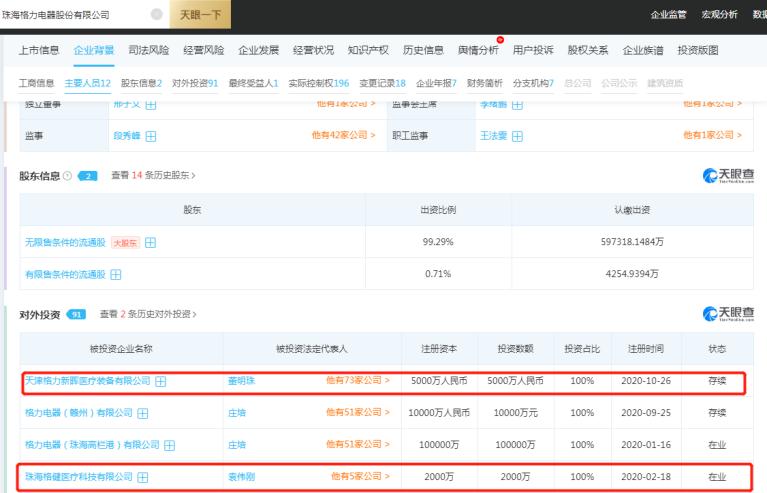Click the plus icon beside 王法雯
The height and width of the screenshot is (493, 767).
pos(517,136)
